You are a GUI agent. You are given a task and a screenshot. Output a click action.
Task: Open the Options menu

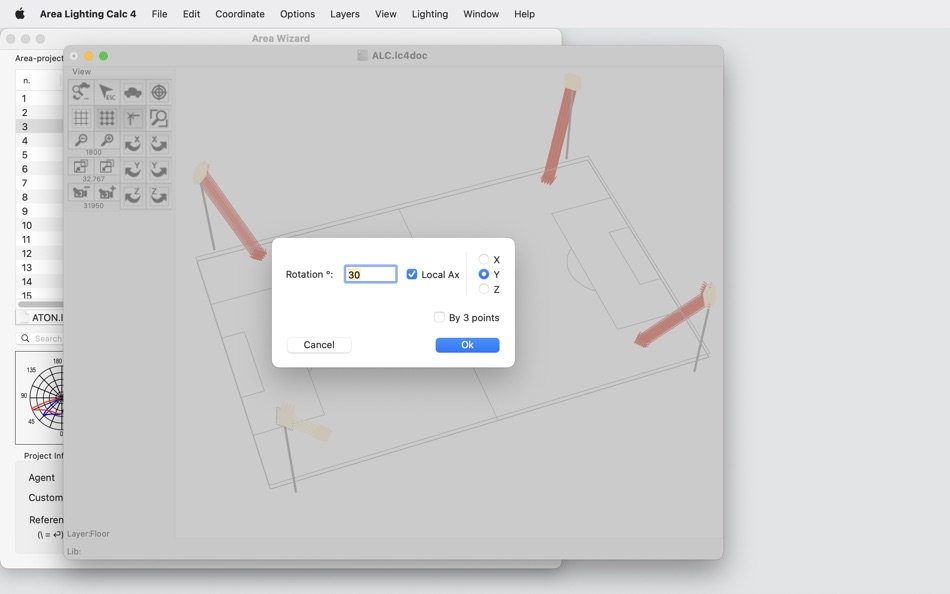coord(297,13)
